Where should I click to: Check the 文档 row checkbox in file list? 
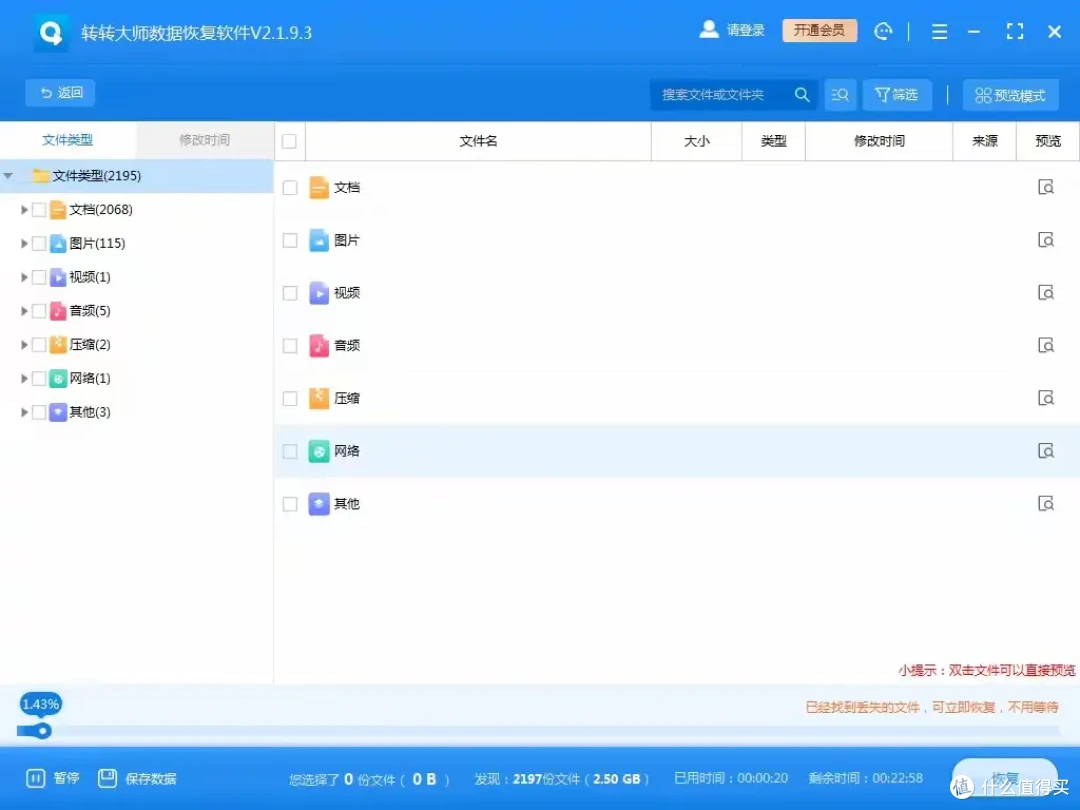290,188
